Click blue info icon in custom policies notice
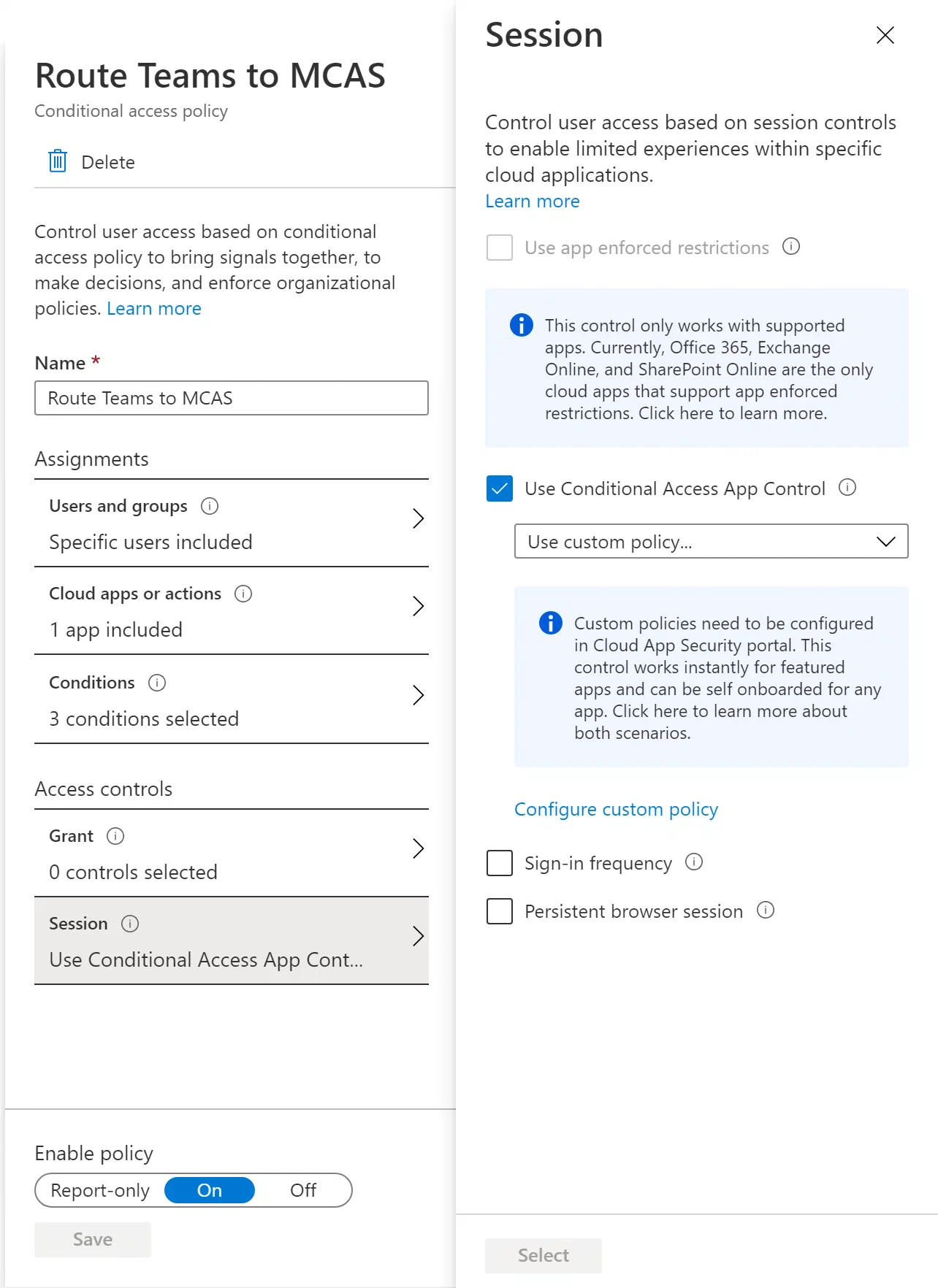Image resolution: width=938 pixels, height=1288 pixels. (551, 622)
